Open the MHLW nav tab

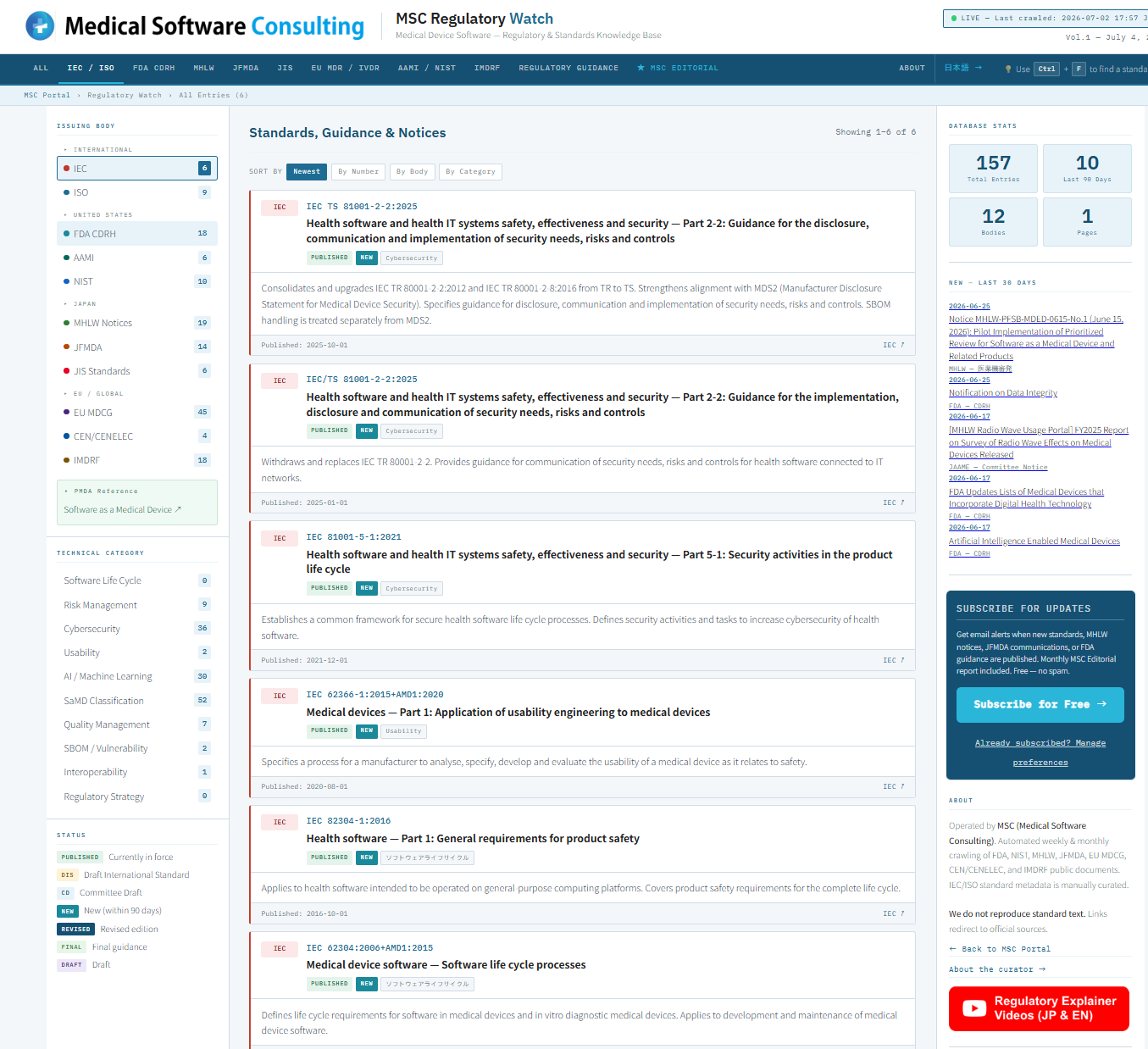[203, 68]
